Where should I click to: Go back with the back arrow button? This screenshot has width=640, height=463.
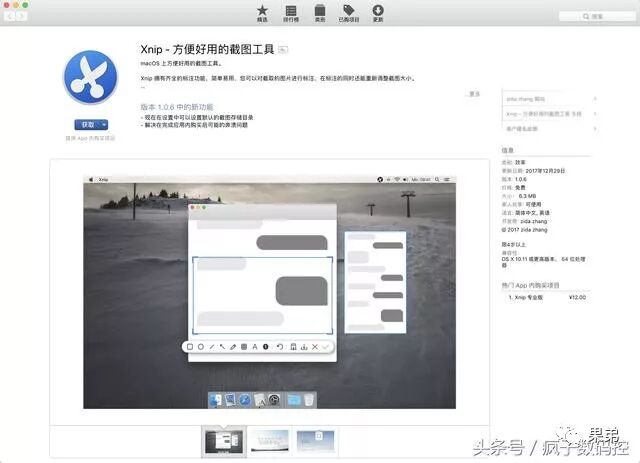click(10, 16)
